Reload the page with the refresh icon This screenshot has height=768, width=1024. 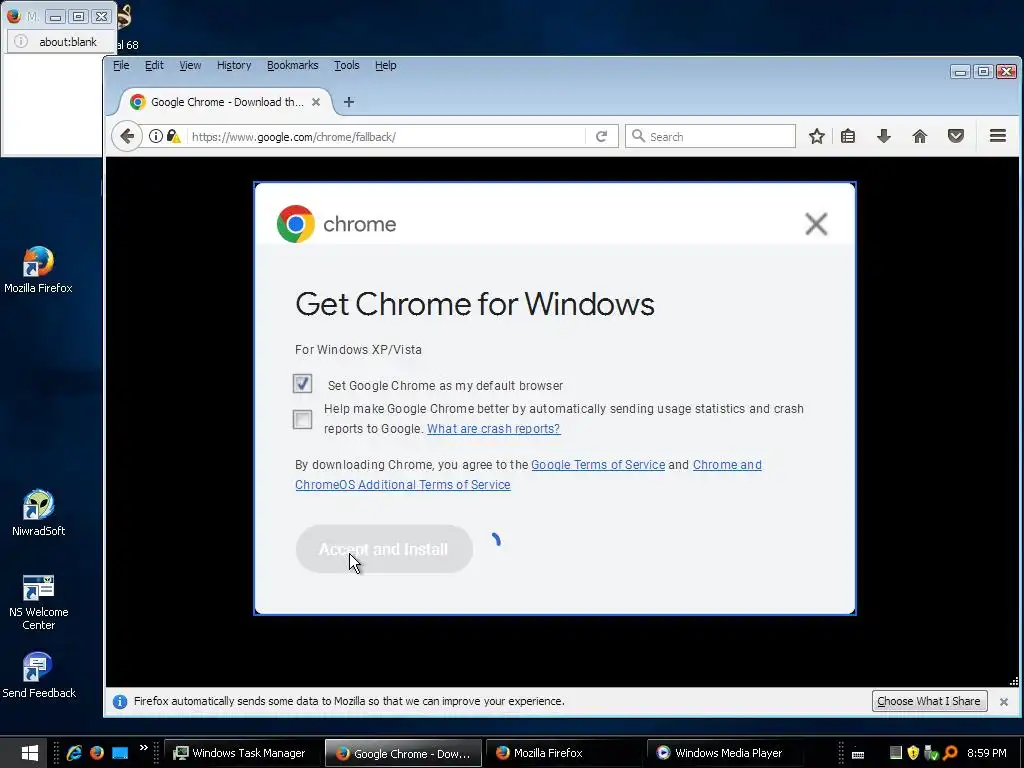pyautogui.click(x=601, y=136)
